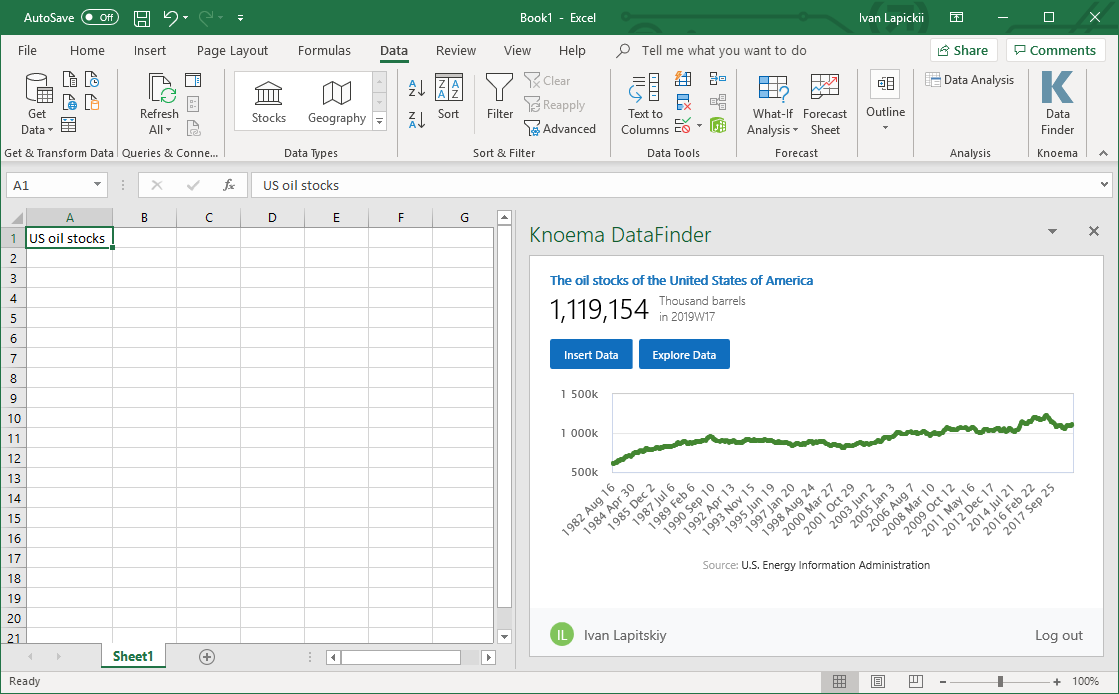Open the Formulas tab

pos(324,51)
